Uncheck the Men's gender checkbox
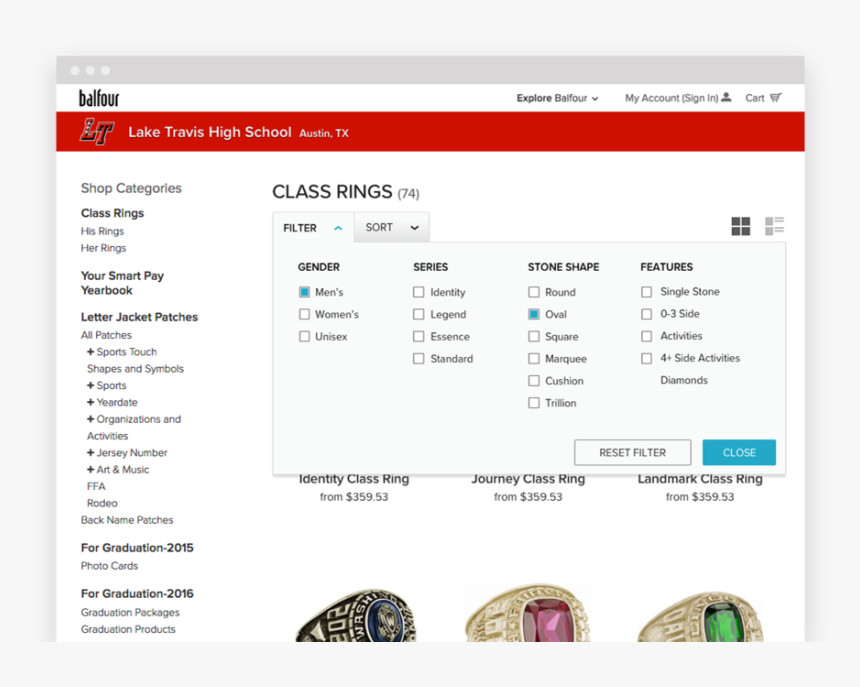 pyautogui.click(x=304, y=292)
